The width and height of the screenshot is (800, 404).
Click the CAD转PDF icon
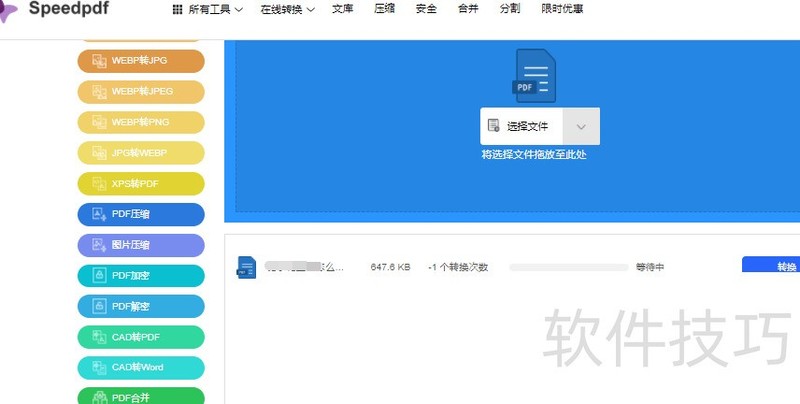[x=99, y=337]
